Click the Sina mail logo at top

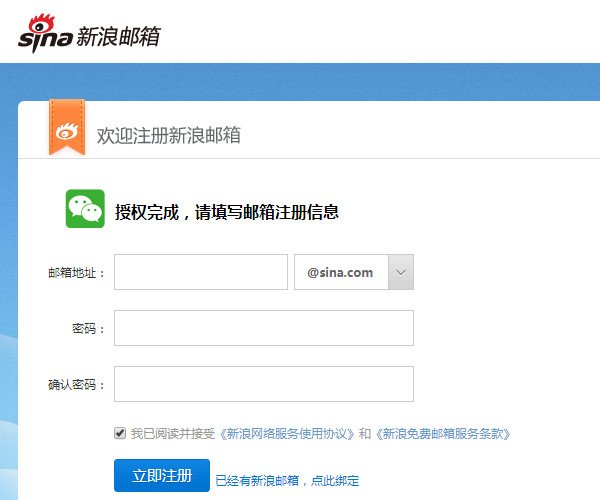[89, 34]
